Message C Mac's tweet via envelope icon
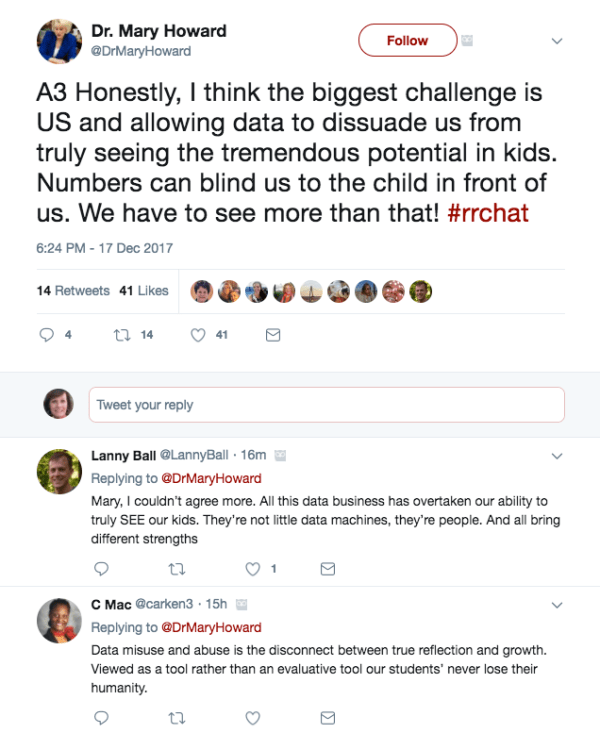The width and height of the screenshot is (600, 733). pyautogui.click(x=327, y=717)
